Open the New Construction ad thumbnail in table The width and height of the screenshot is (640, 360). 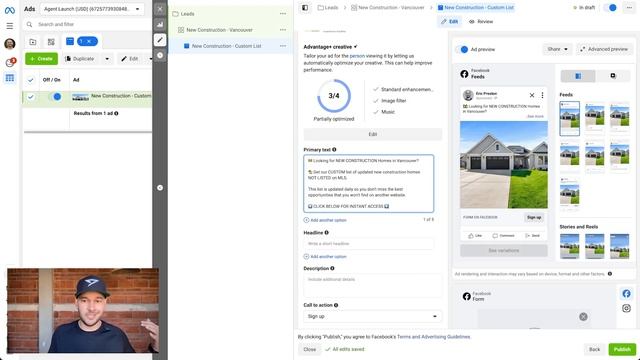(x=80, y=97)
